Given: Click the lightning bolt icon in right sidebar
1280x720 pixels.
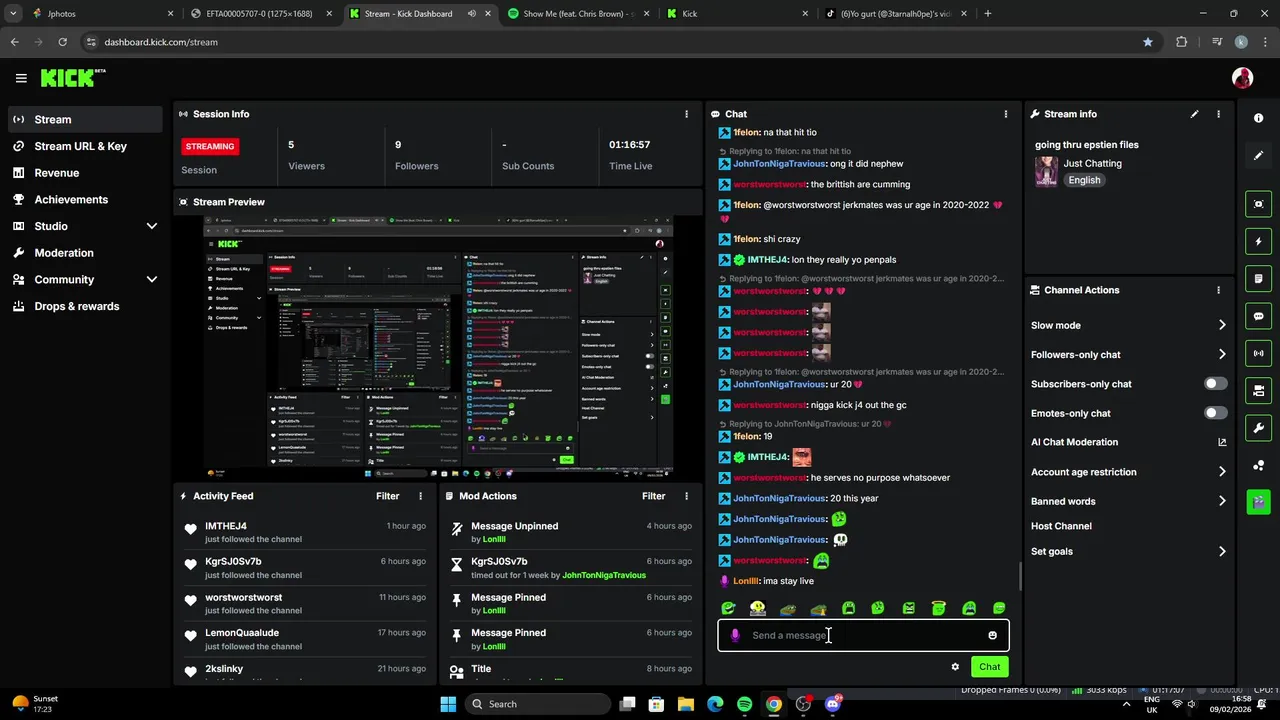Looking at the screenshot, I should (1258, 241).
